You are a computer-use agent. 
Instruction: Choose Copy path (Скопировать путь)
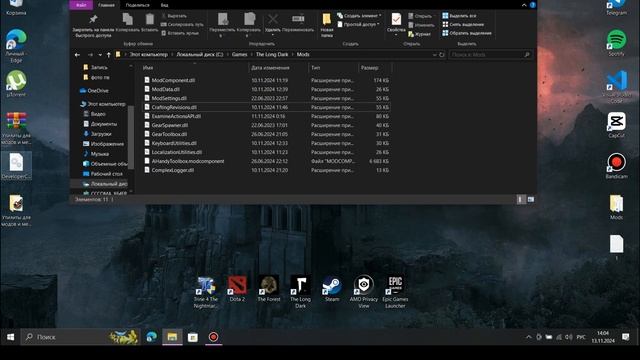click(x=182, y=24)
